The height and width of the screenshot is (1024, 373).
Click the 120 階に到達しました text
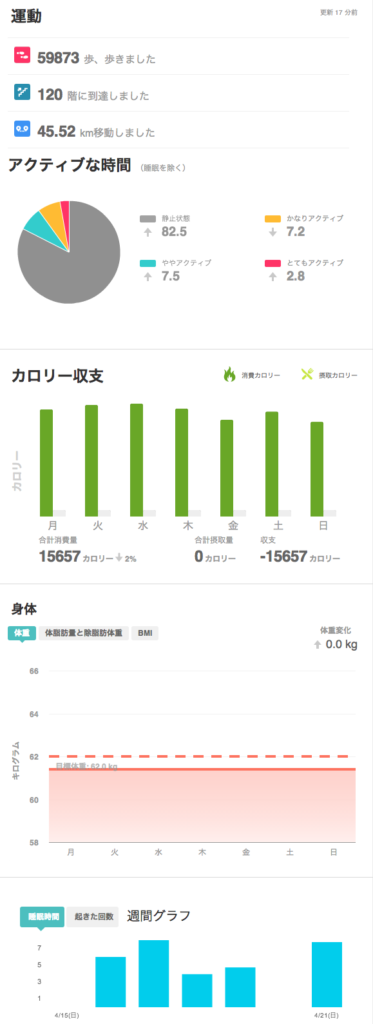coord(93,95)
